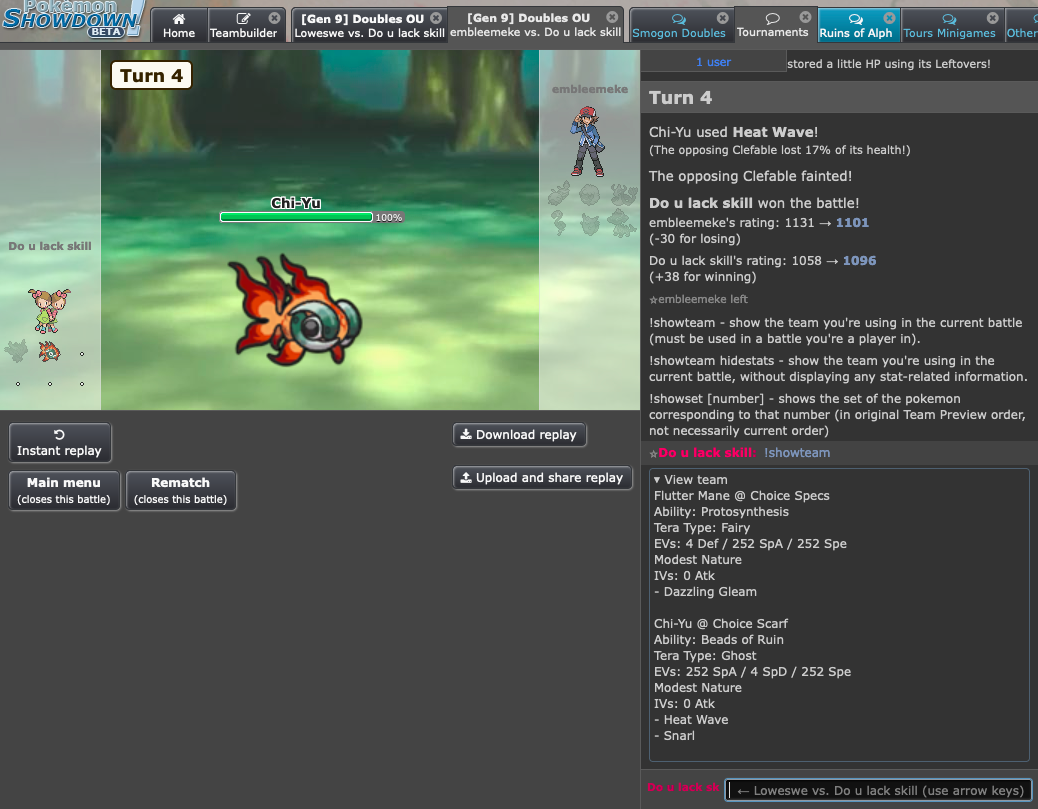
Task: Click Do u lack skill's trainer avatar
Action: (49, 310)
